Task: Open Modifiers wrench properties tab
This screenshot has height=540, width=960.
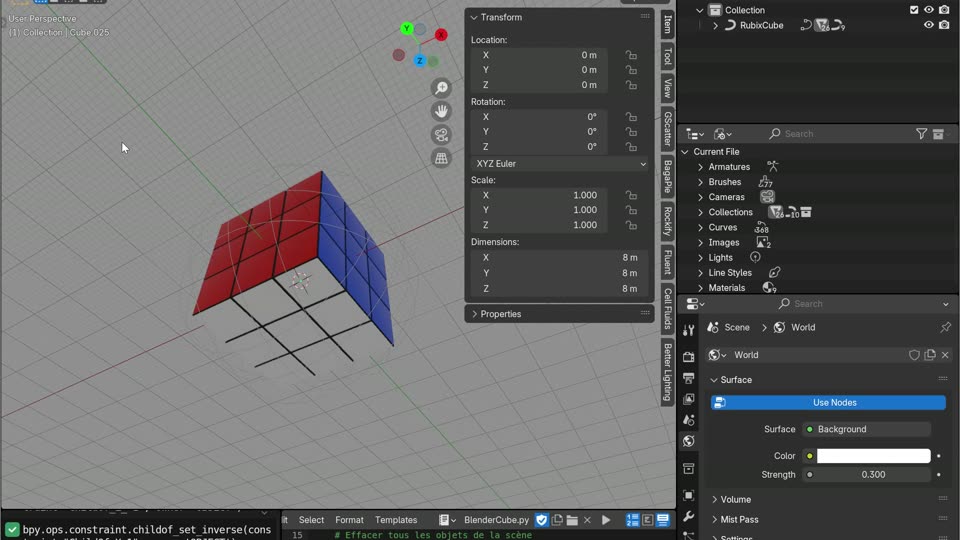Action: (689, 516)
